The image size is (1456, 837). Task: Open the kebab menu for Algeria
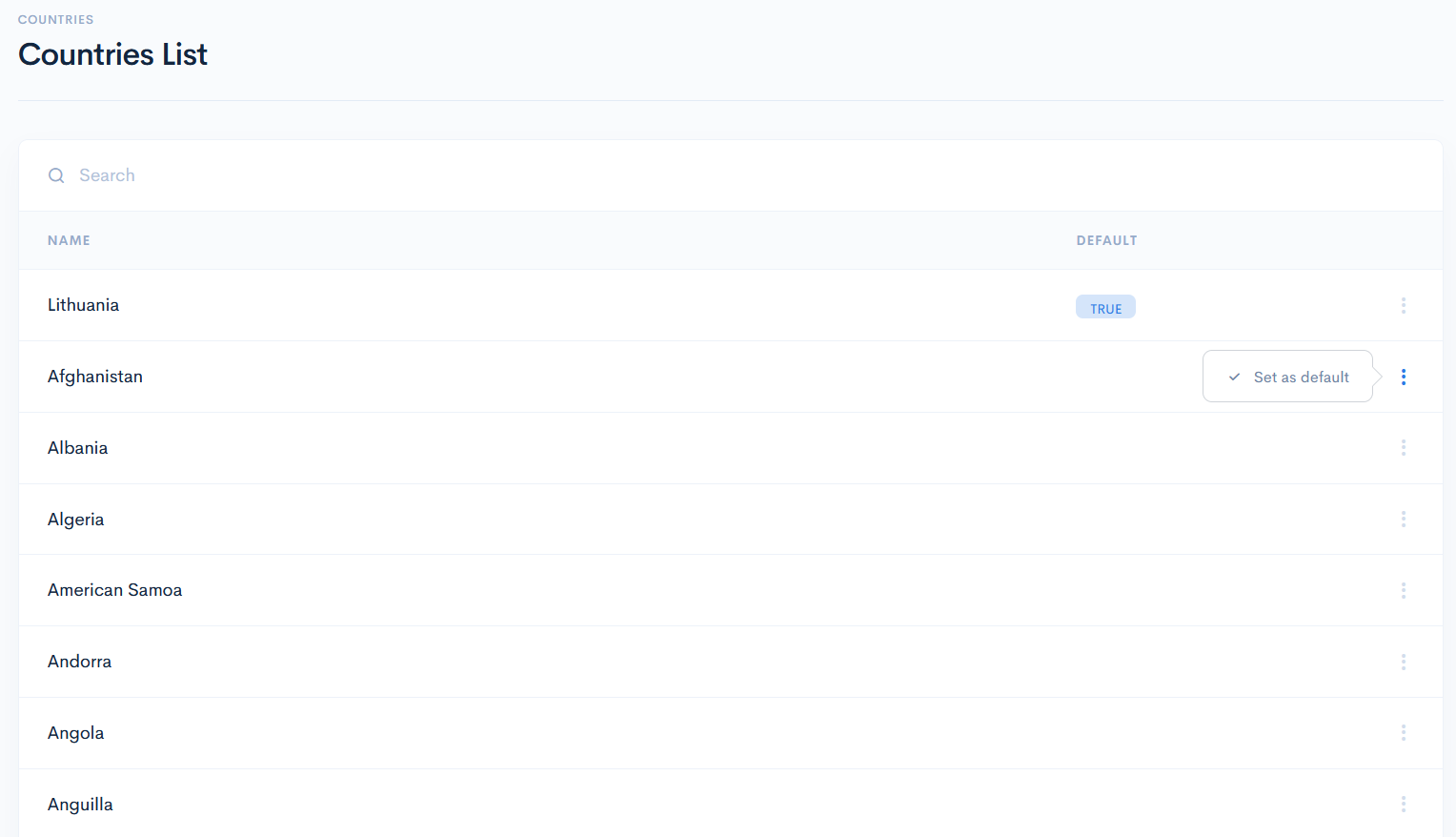1403,519
